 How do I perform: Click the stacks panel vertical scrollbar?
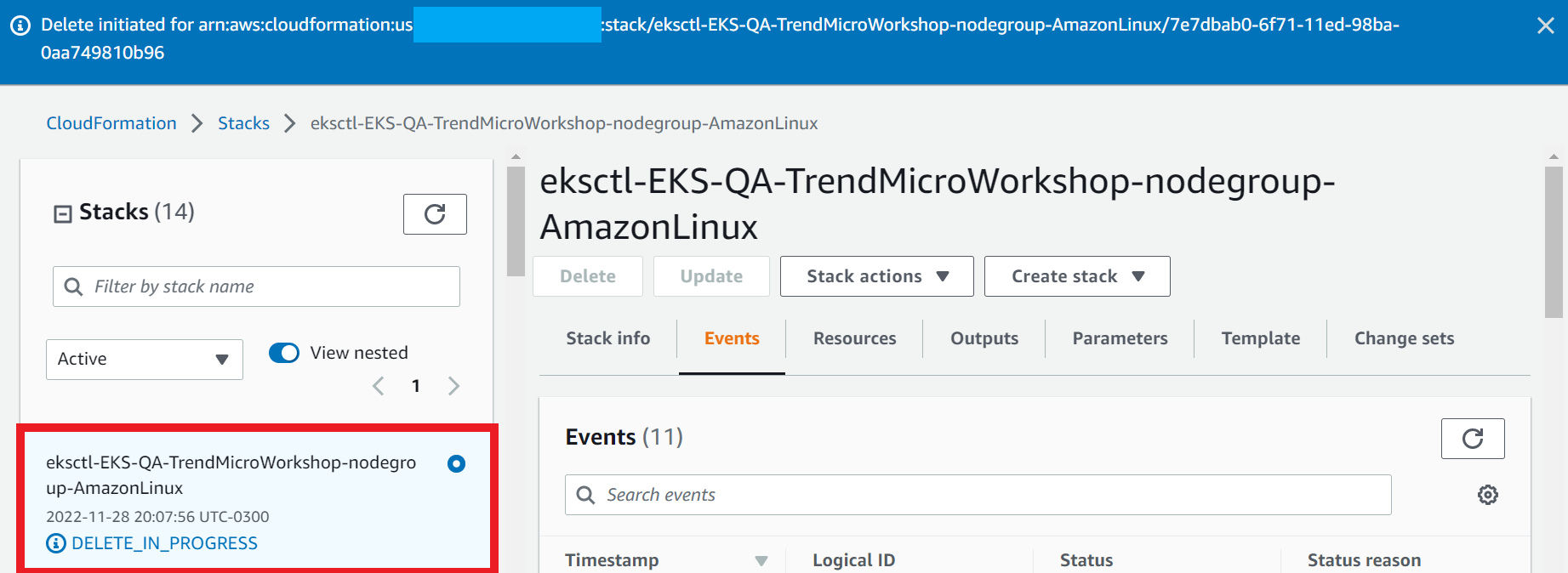516,221
